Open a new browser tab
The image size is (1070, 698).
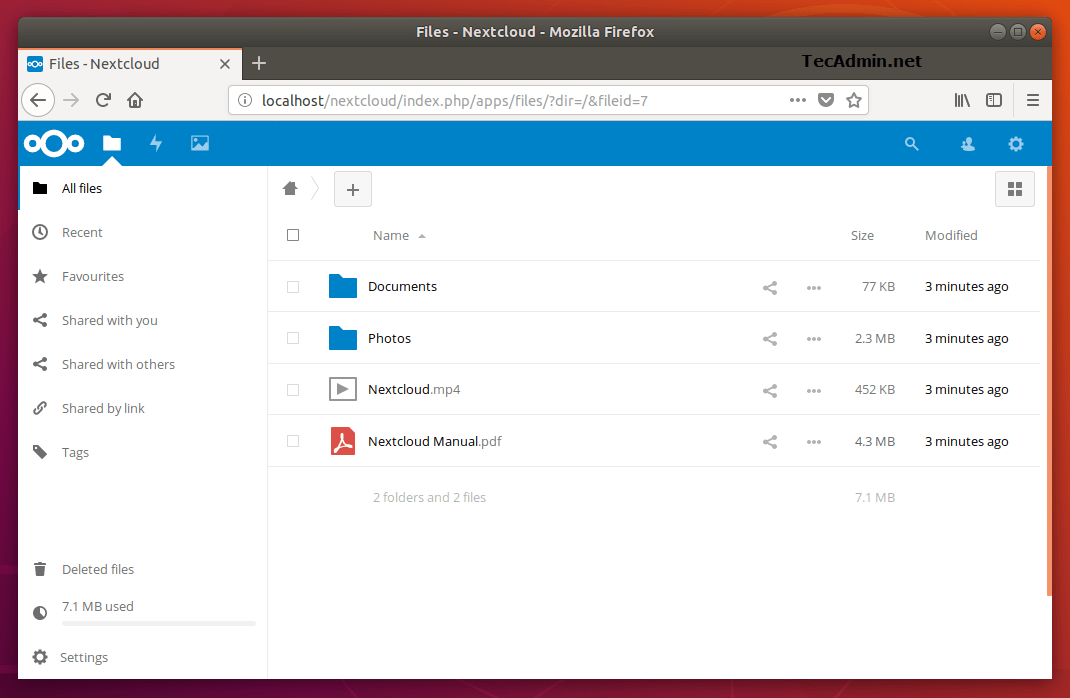(259, 63)
